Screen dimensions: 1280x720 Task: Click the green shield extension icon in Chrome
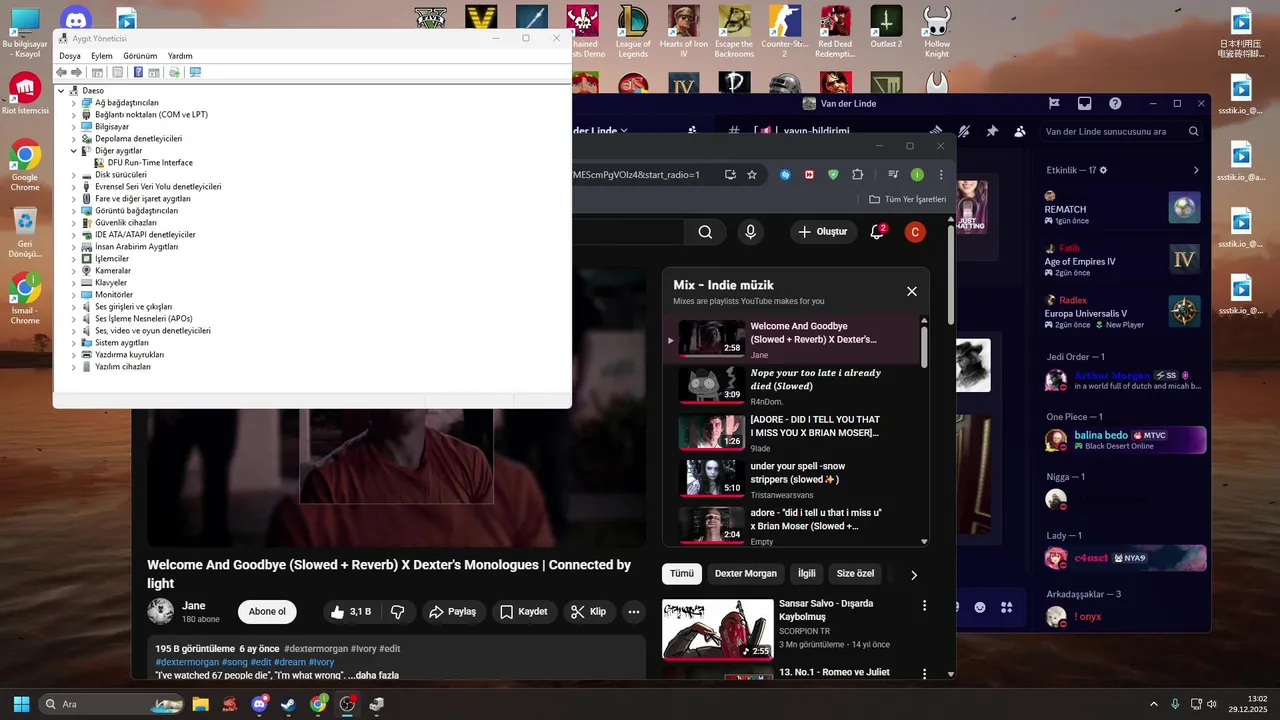tap(833, 174)
